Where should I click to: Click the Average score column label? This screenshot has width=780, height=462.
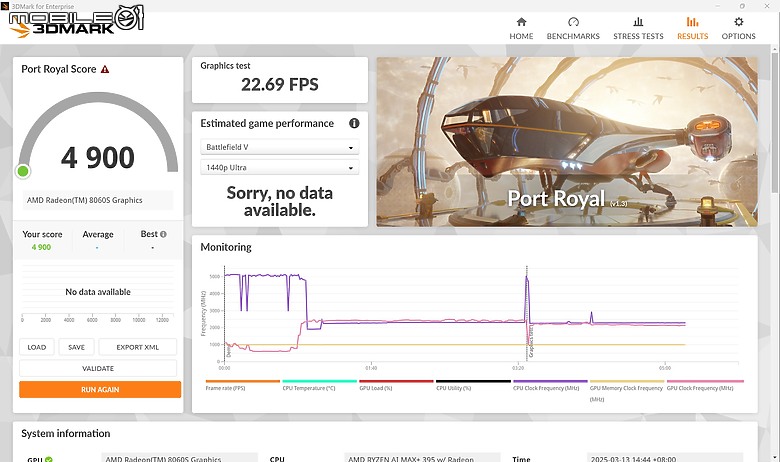coord(98,234)
